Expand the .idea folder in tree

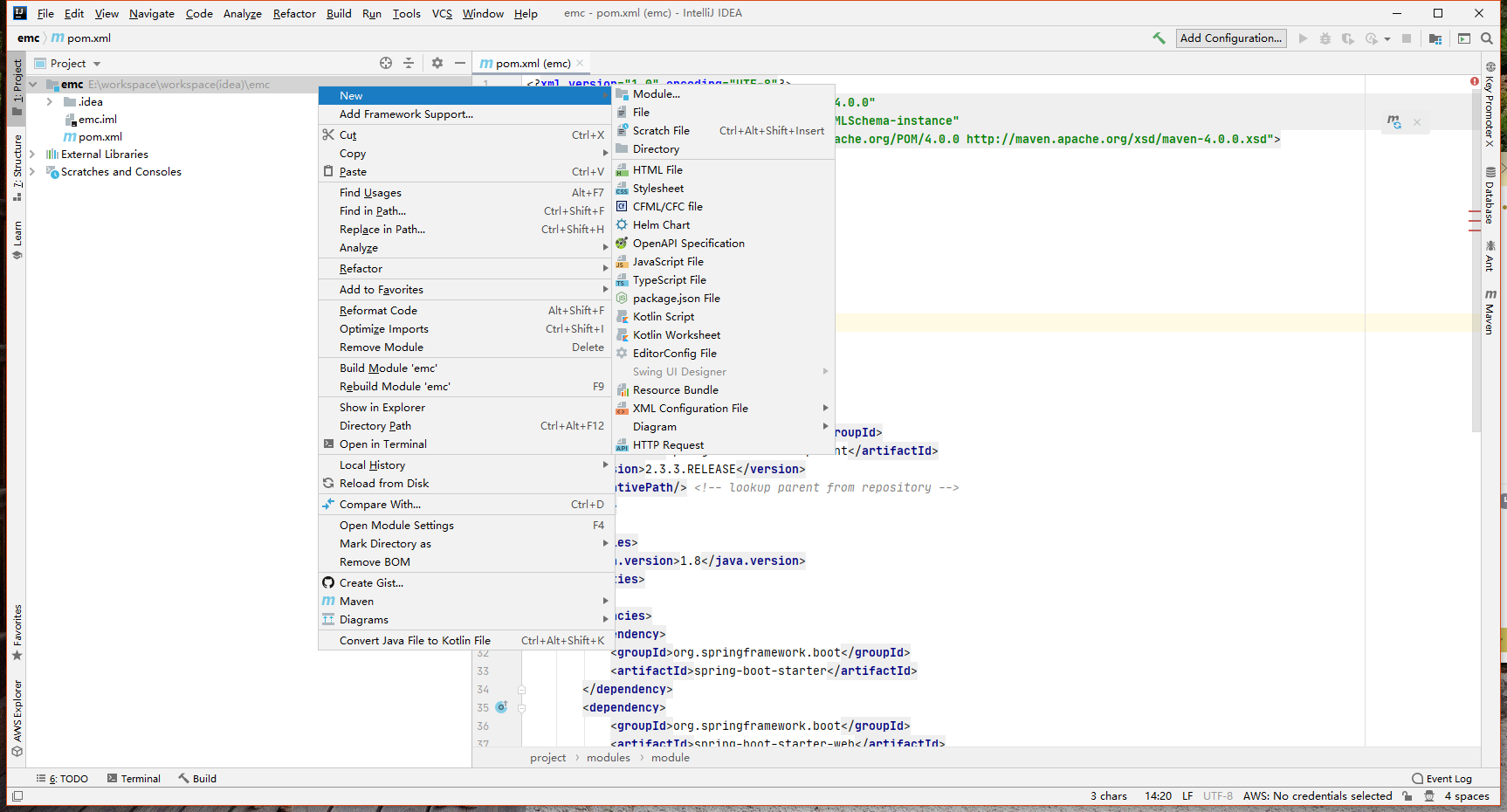coord(50,102)
